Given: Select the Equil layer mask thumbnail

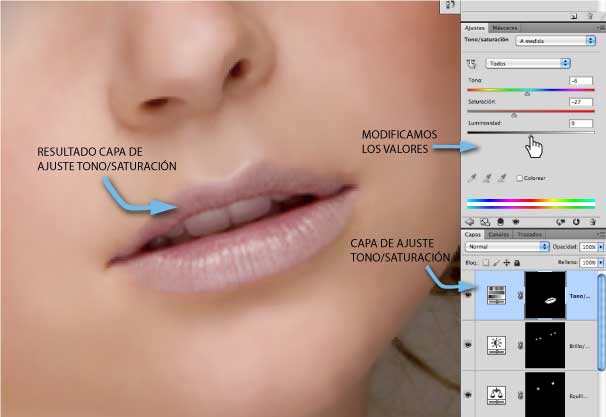Looking at the screenshot, I should (545, 395).
